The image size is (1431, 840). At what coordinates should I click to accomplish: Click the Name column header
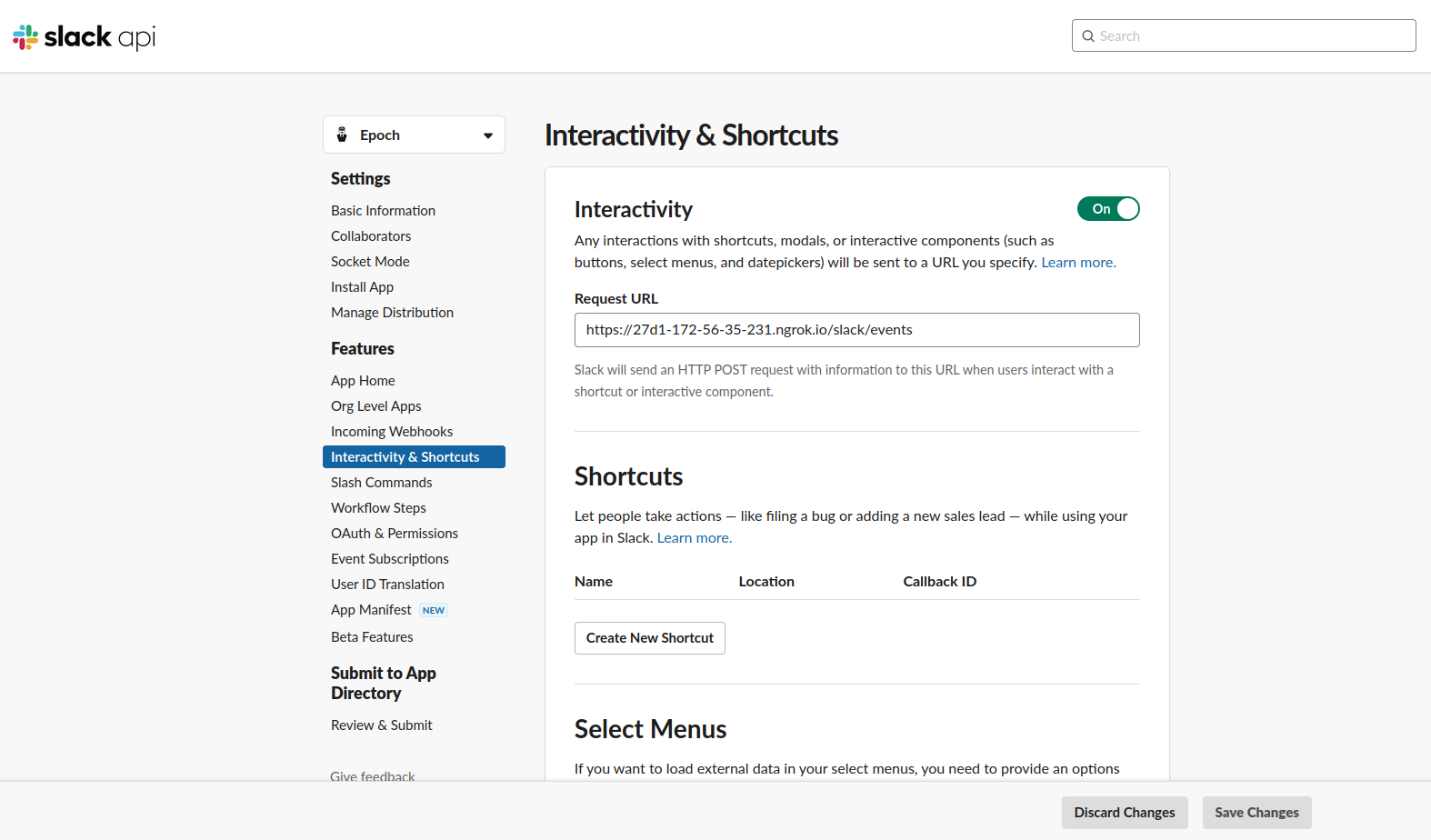594,582
